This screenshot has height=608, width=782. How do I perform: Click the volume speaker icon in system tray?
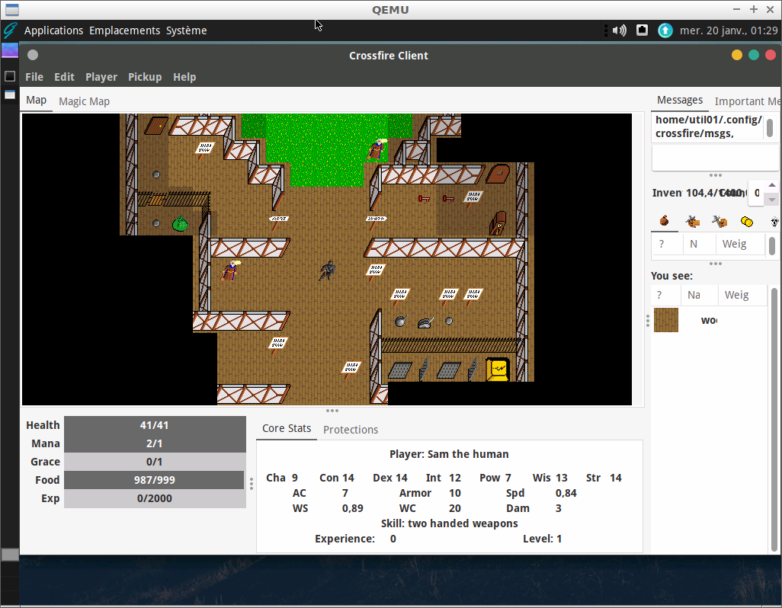(619, 30)
